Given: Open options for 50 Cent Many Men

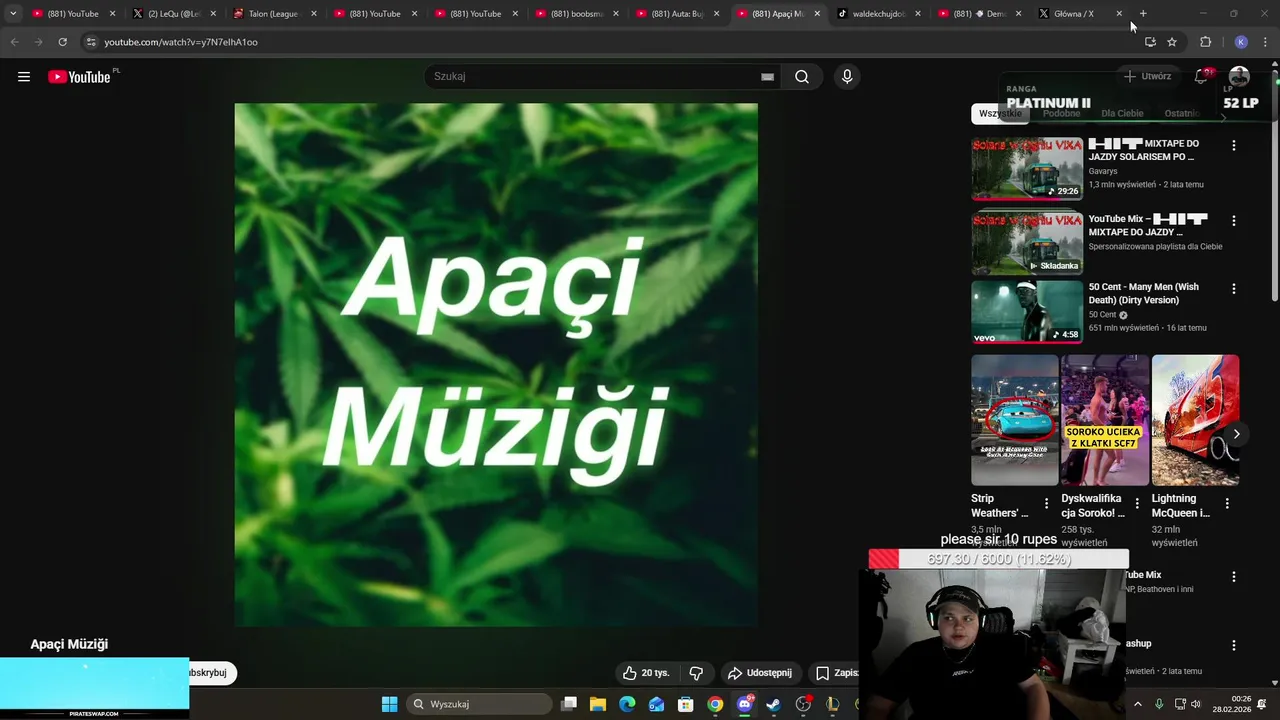Looking at the screenshot, I should (x=1233, y=288).
